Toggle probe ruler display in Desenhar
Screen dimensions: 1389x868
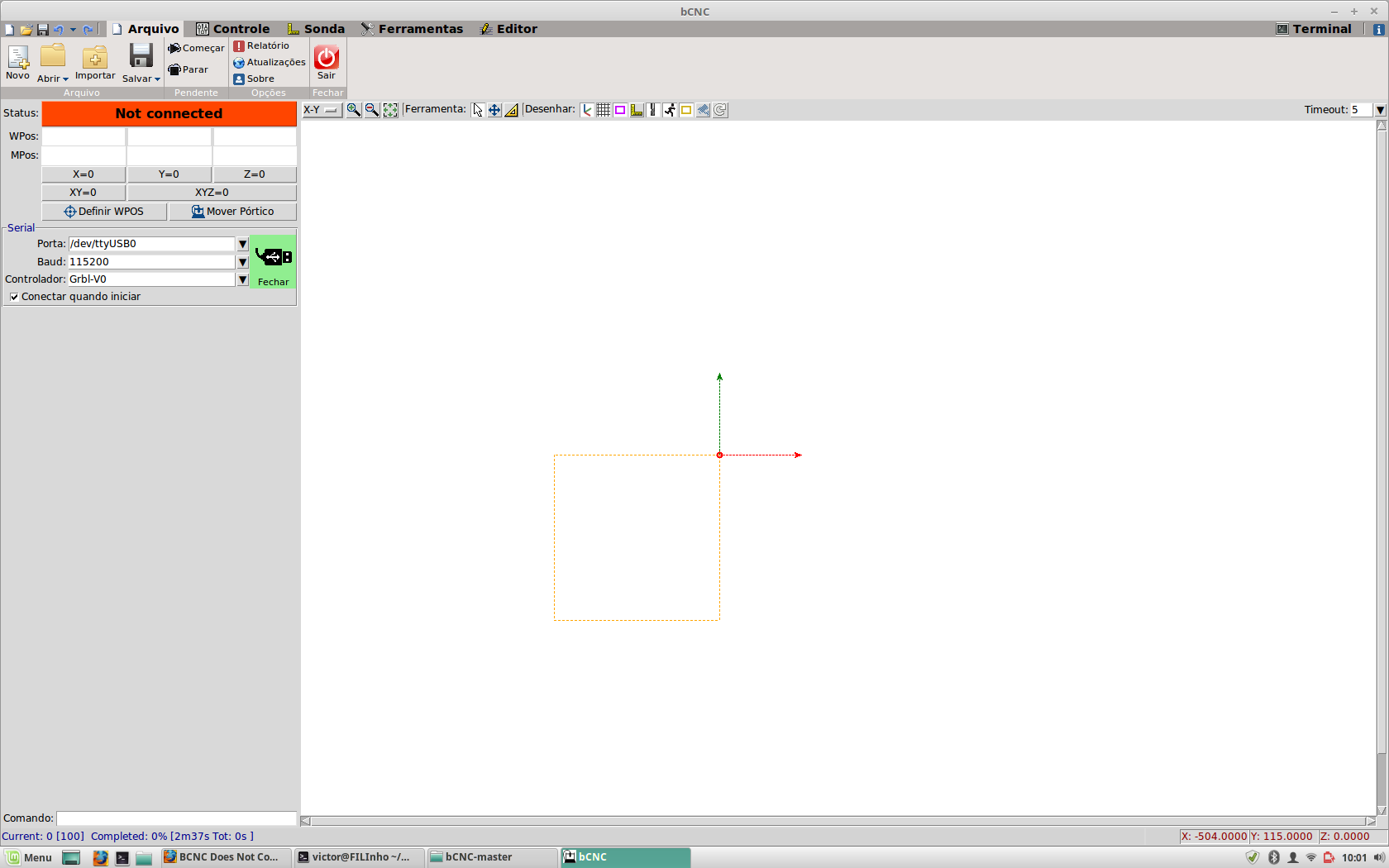click(x=637, y=110)
